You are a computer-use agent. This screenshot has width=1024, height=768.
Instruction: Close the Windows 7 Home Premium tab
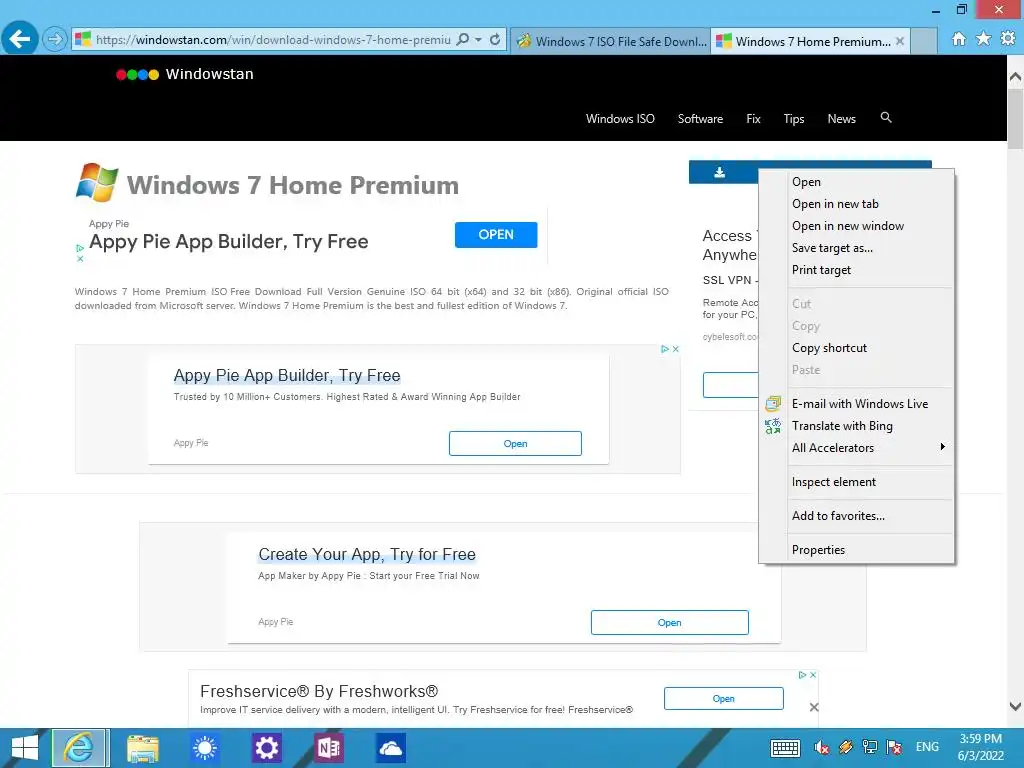(x=900, y=41)
